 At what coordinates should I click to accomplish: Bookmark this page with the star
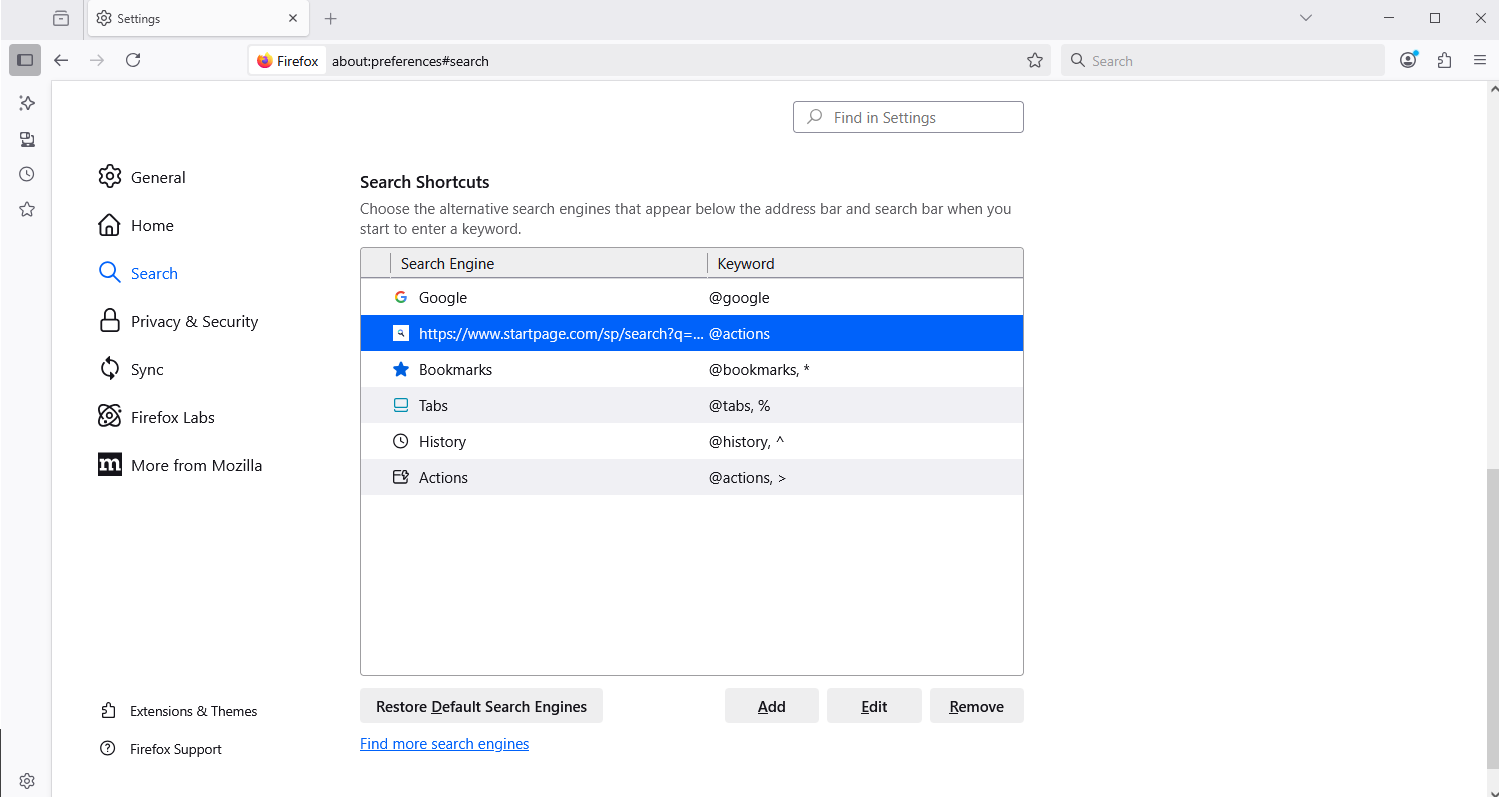click(x=1035, y=61)
